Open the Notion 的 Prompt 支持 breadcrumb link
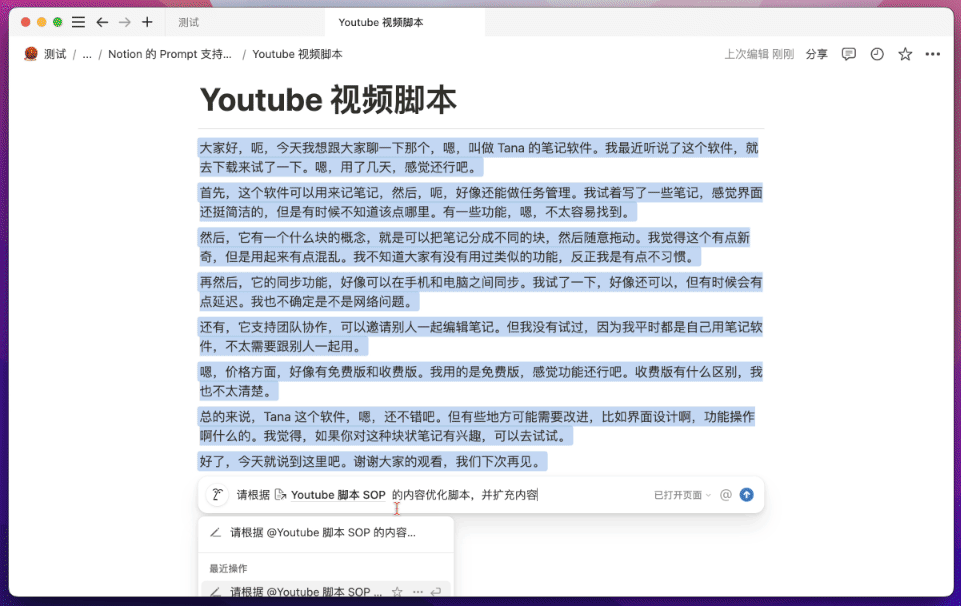 (170, 54)
